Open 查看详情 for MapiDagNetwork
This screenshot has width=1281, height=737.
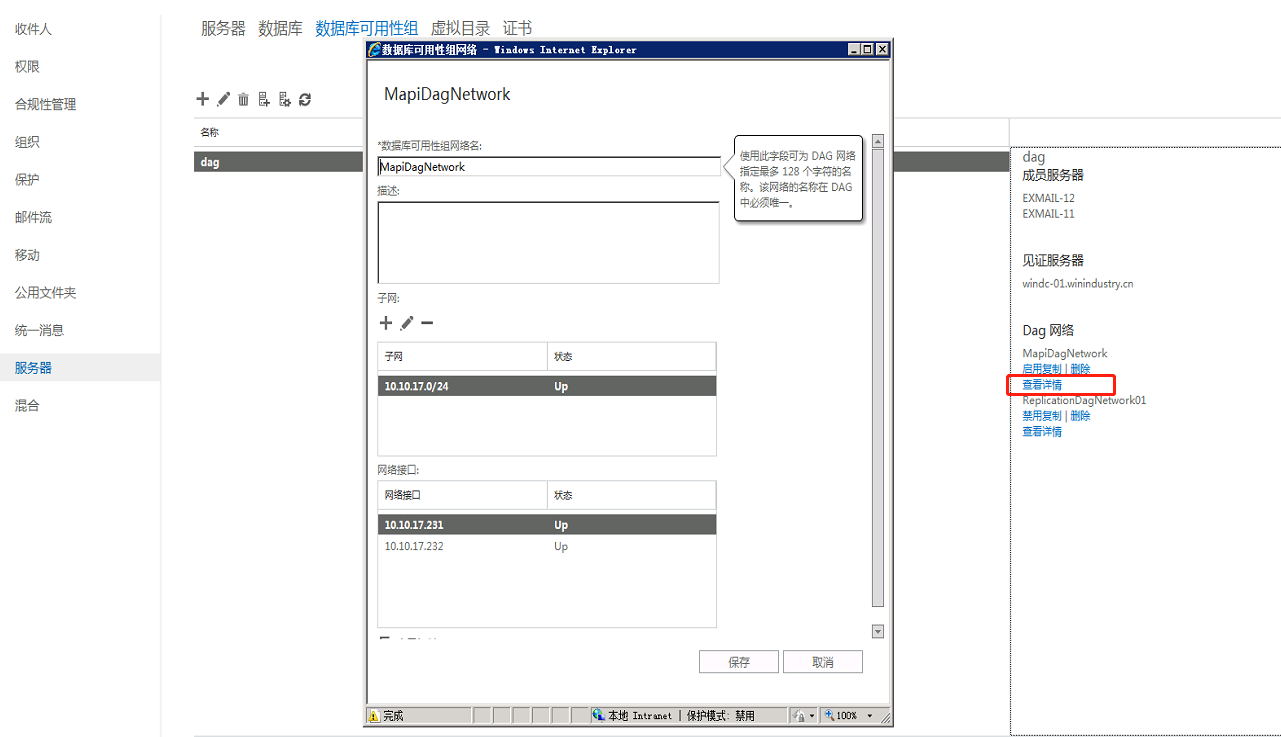[1042, 384]
